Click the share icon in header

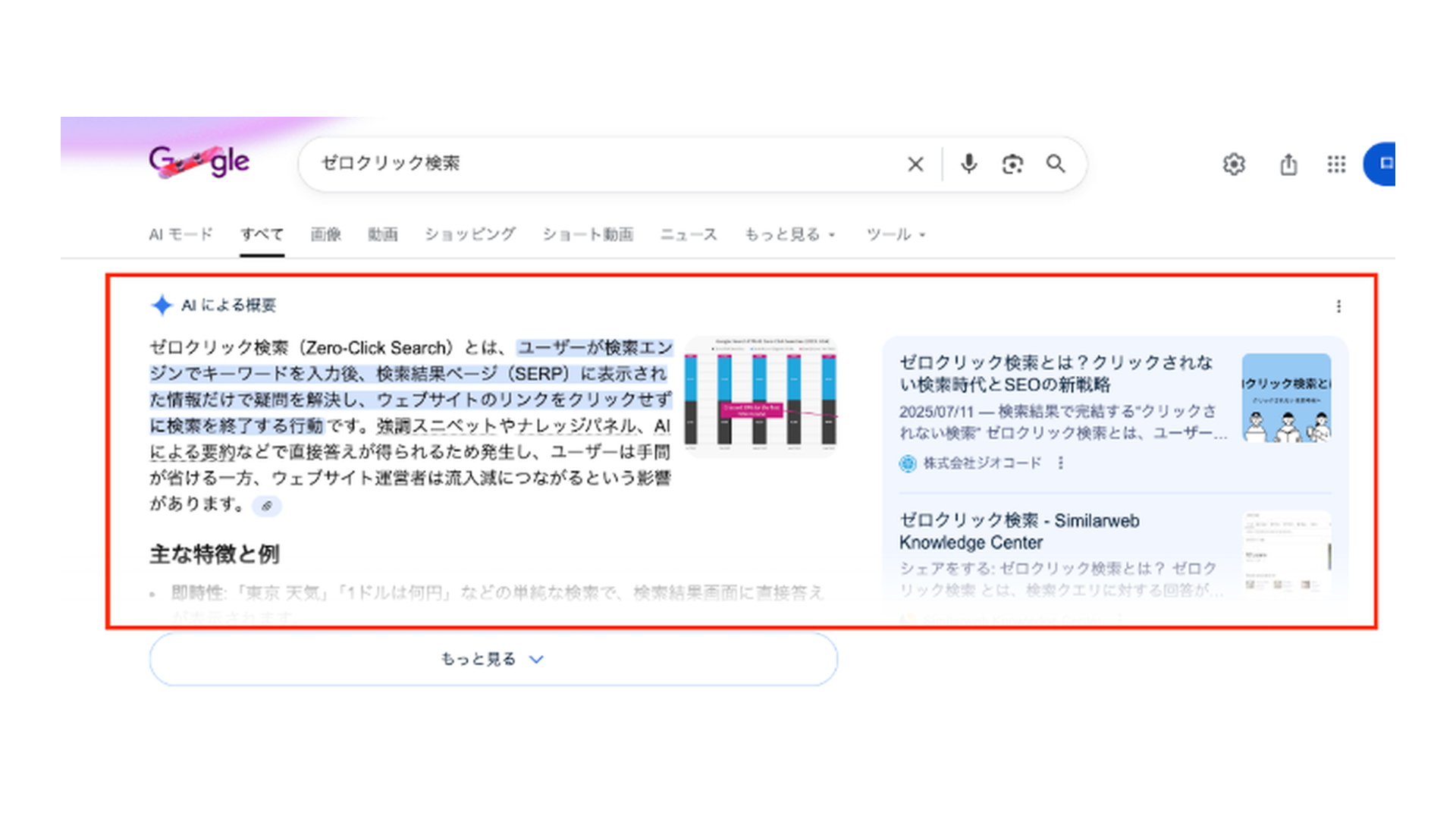1288,164
